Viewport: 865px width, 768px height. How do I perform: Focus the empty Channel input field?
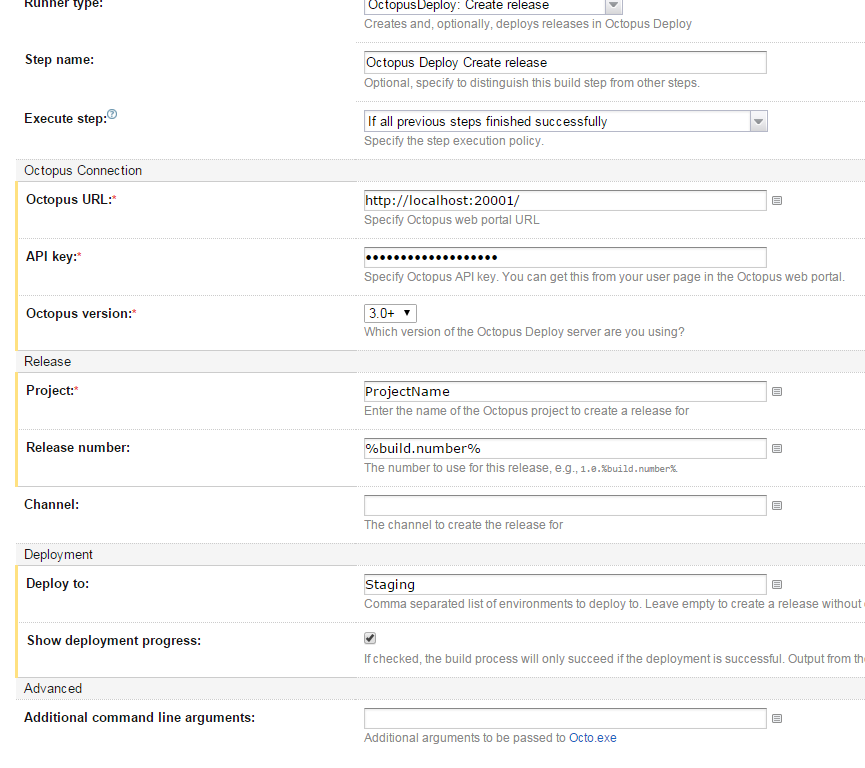(x=565, y=505)
